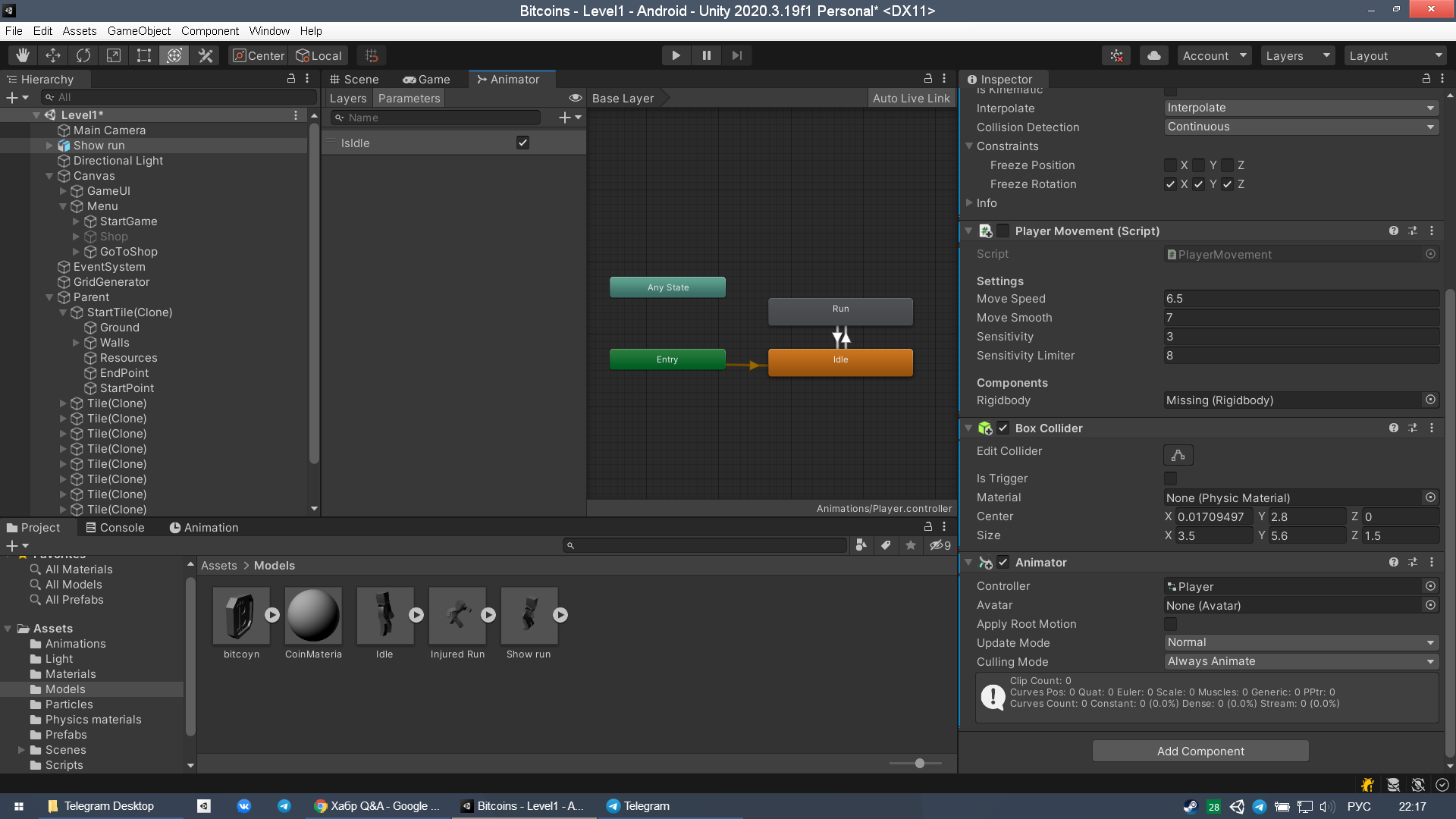Toggle favorites star in Project

(911, 545)
